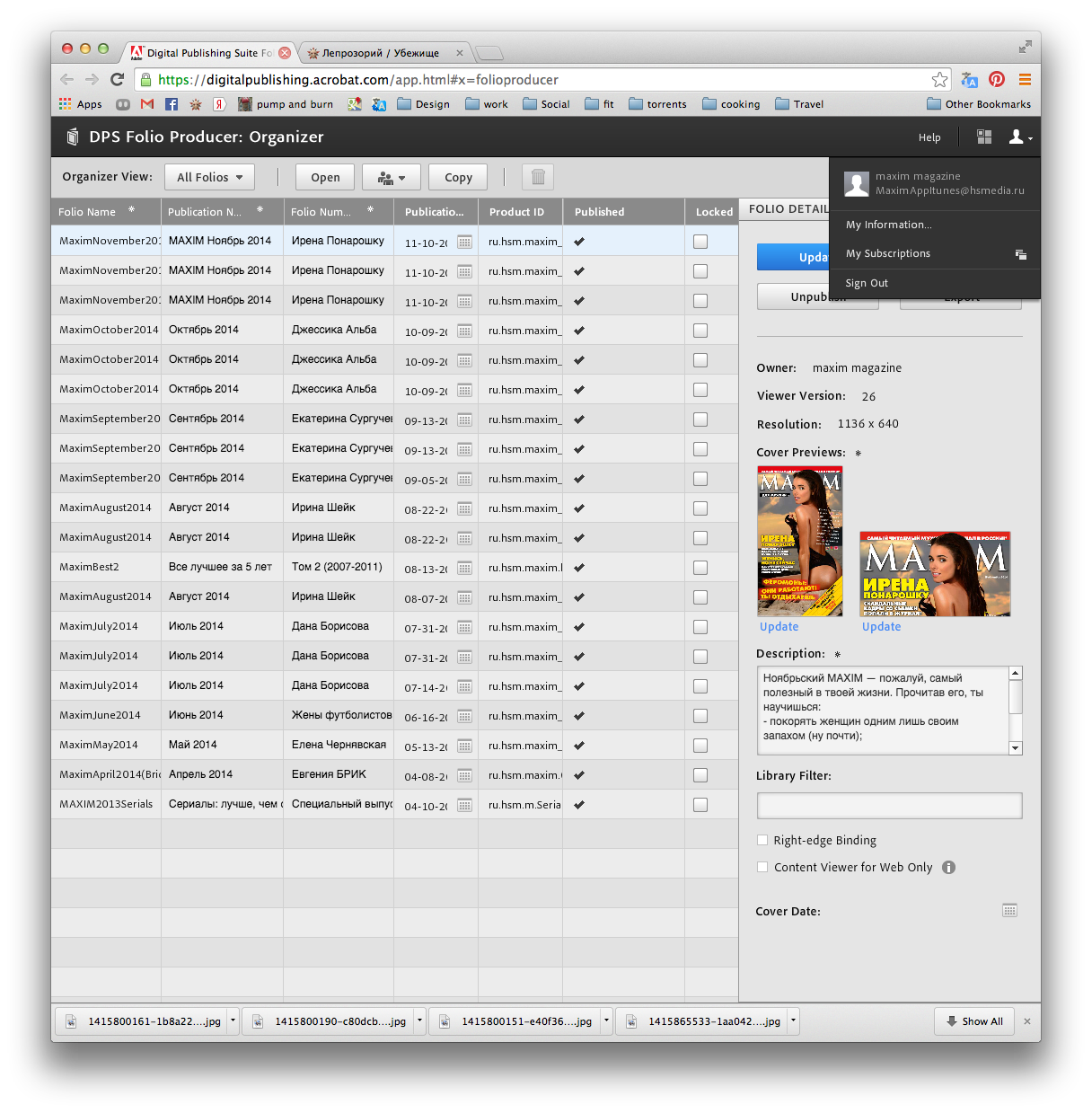Open dropdown arrow for 1415865533 download
Viewport: 1092px width, 1113px height.
click(793, 1020)
